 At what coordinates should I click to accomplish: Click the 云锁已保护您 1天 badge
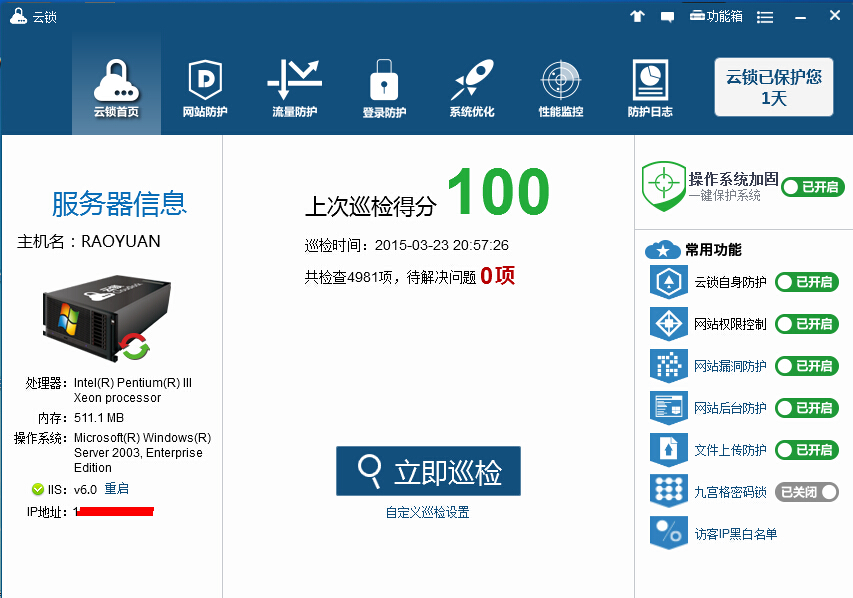tap(773, 87)
